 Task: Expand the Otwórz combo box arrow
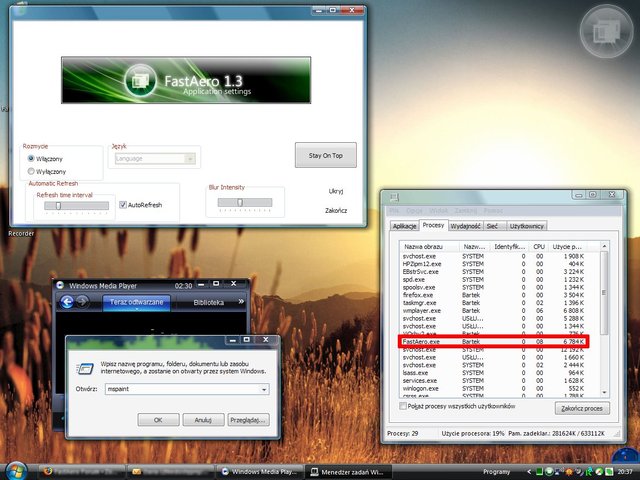264,389
